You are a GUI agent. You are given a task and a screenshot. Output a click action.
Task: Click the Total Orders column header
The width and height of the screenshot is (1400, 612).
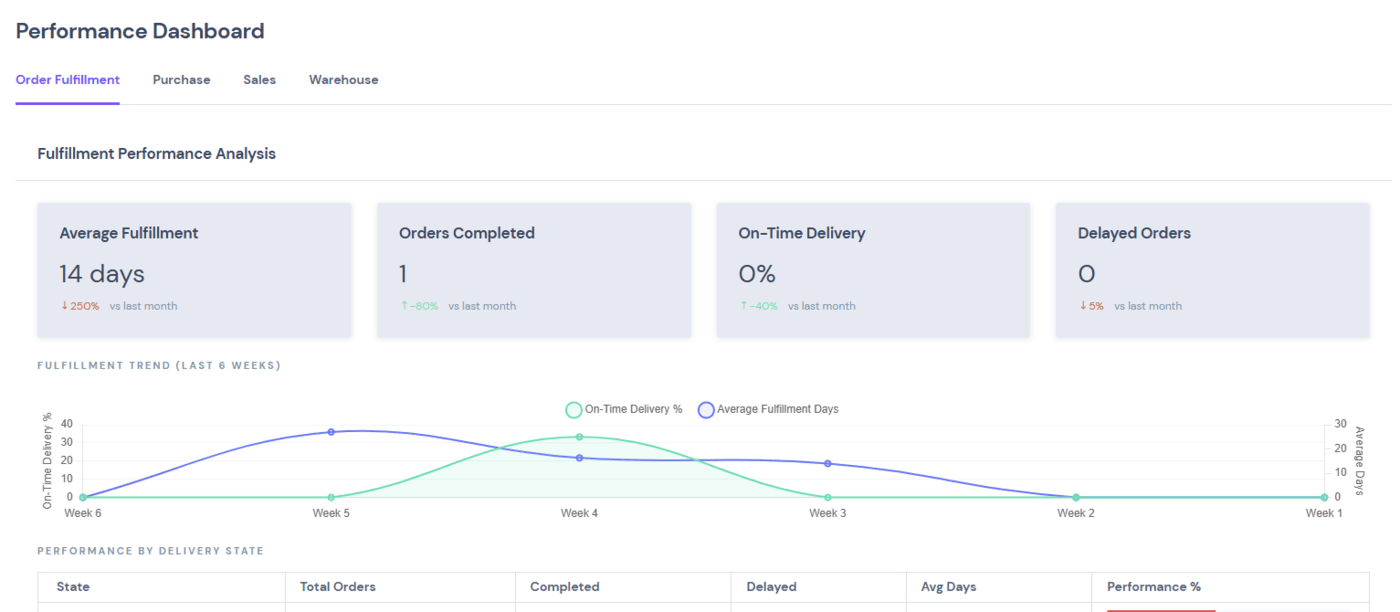tap(338, 587)
